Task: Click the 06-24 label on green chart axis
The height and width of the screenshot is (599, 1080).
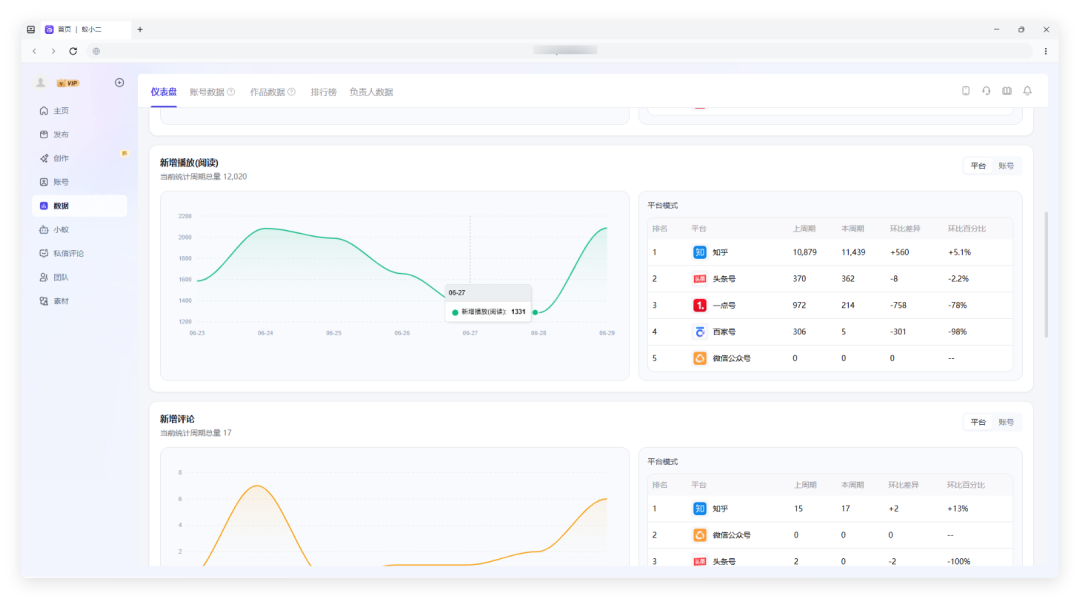Action: pos(265,333)
